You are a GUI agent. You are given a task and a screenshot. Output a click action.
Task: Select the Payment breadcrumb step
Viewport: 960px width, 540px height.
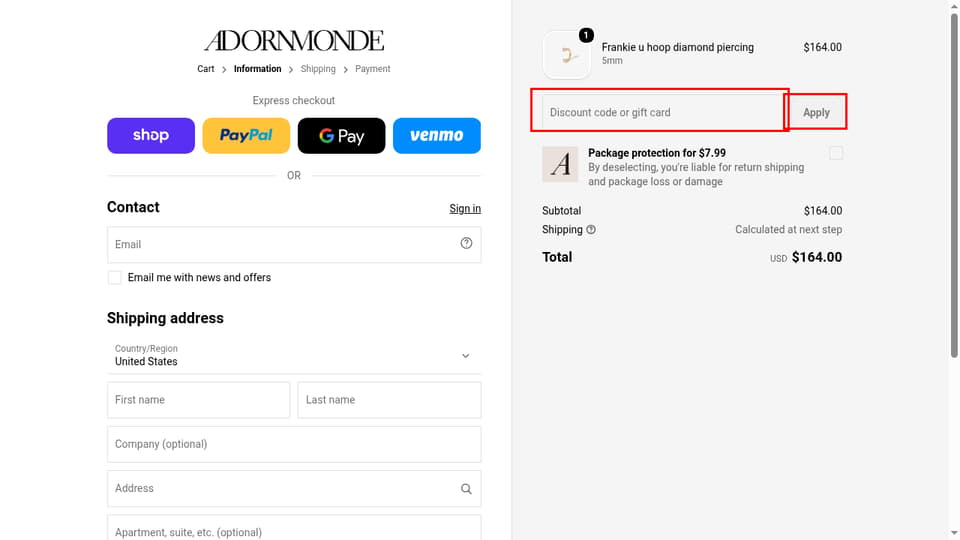click(x=372, y=69)
